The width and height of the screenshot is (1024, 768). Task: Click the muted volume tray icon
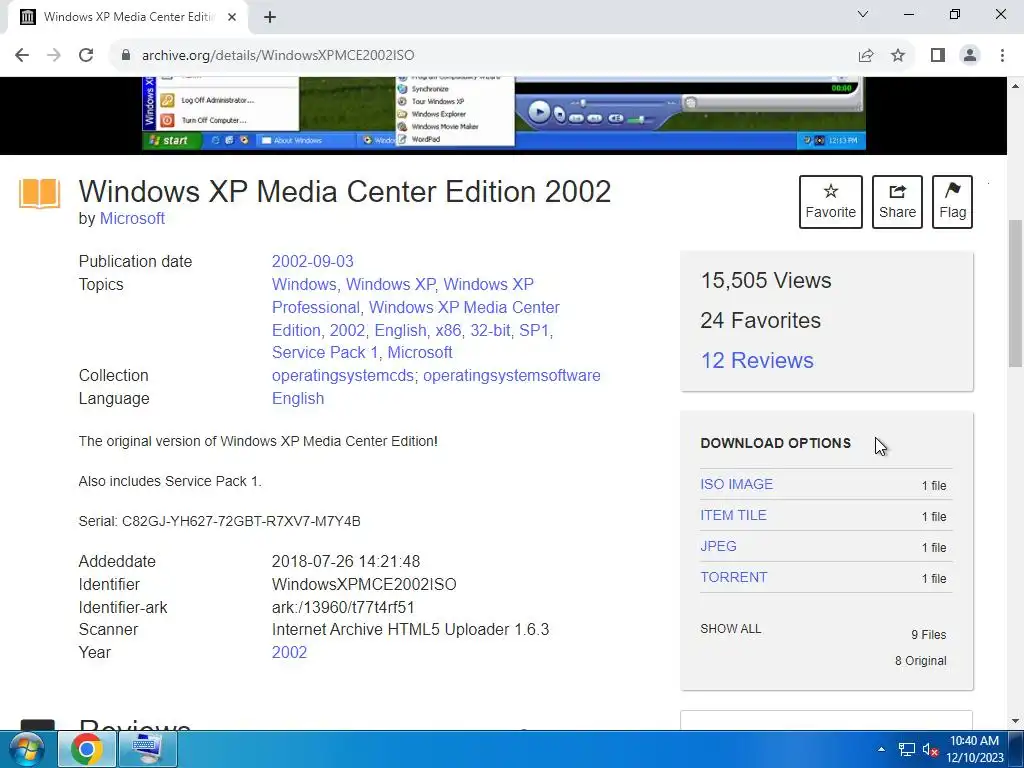930,750
